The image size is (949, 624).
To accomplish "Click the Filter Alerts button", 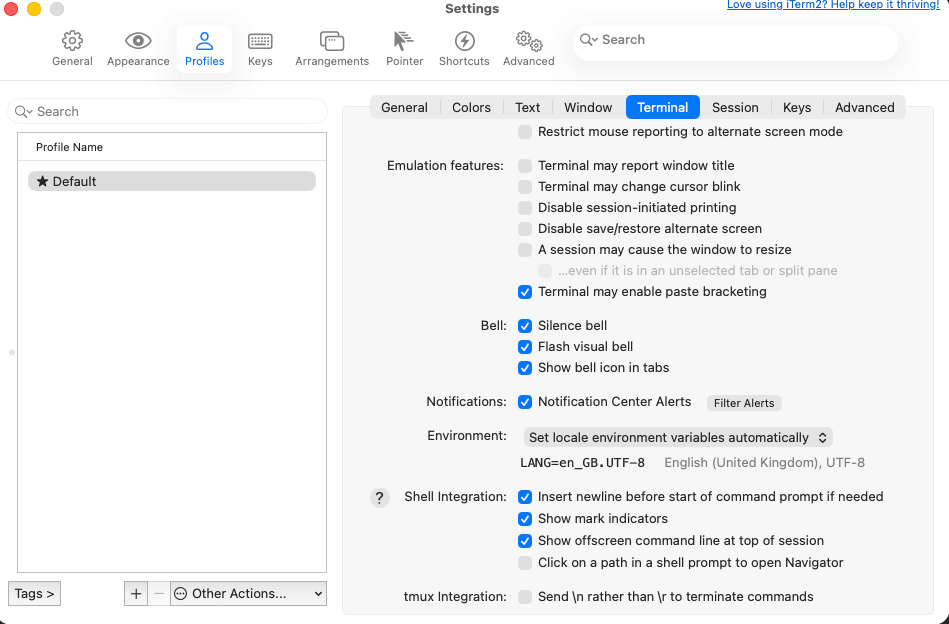I will click(x=743, y=402).
